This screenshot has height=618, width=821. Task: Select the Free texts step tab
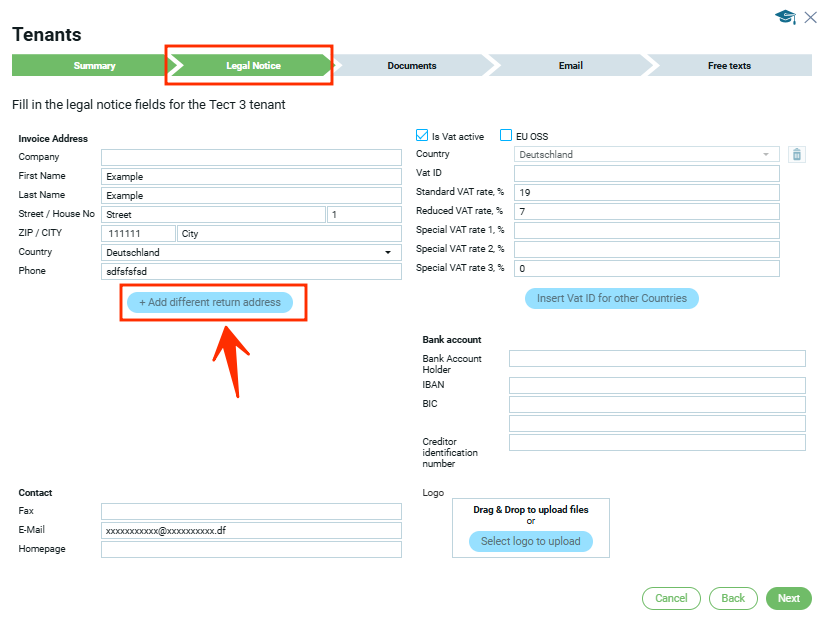(728, 66)
